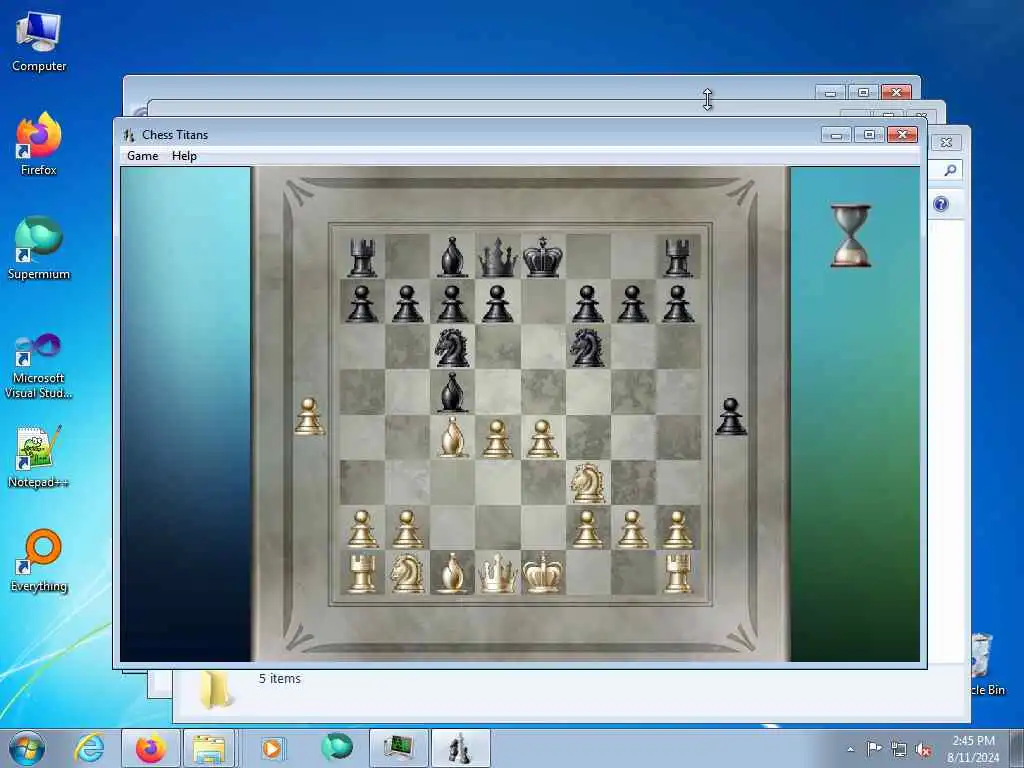This screenshot has width=1024, height=768.
Task: Select the white bishop on c1
Action: [x=452, y=573]
